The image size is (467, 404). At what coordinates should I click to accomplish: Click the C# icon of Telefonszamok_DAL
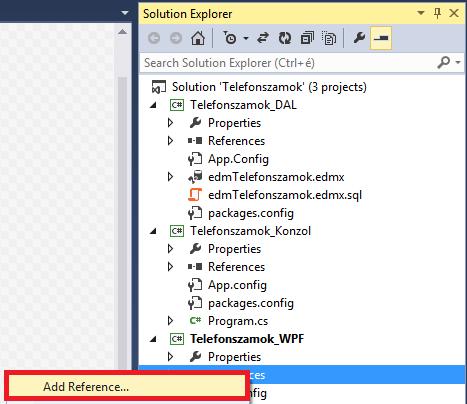pyautogui.click(x=177, y=105)
